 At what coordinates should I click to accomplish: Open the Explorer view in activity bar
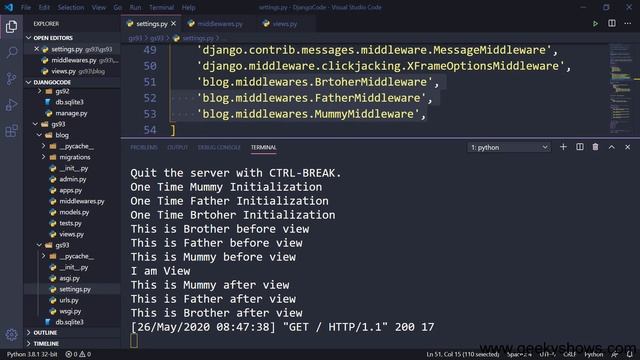coord(11,27)
